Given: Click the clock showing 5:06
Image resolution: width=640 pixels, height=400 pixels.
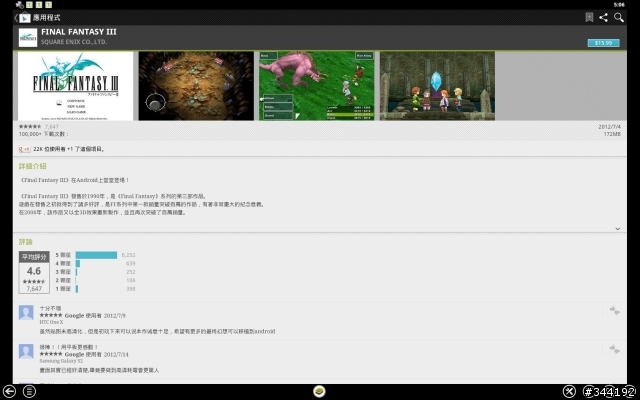Looking at the screenshot, I should [x=619, y=5].
